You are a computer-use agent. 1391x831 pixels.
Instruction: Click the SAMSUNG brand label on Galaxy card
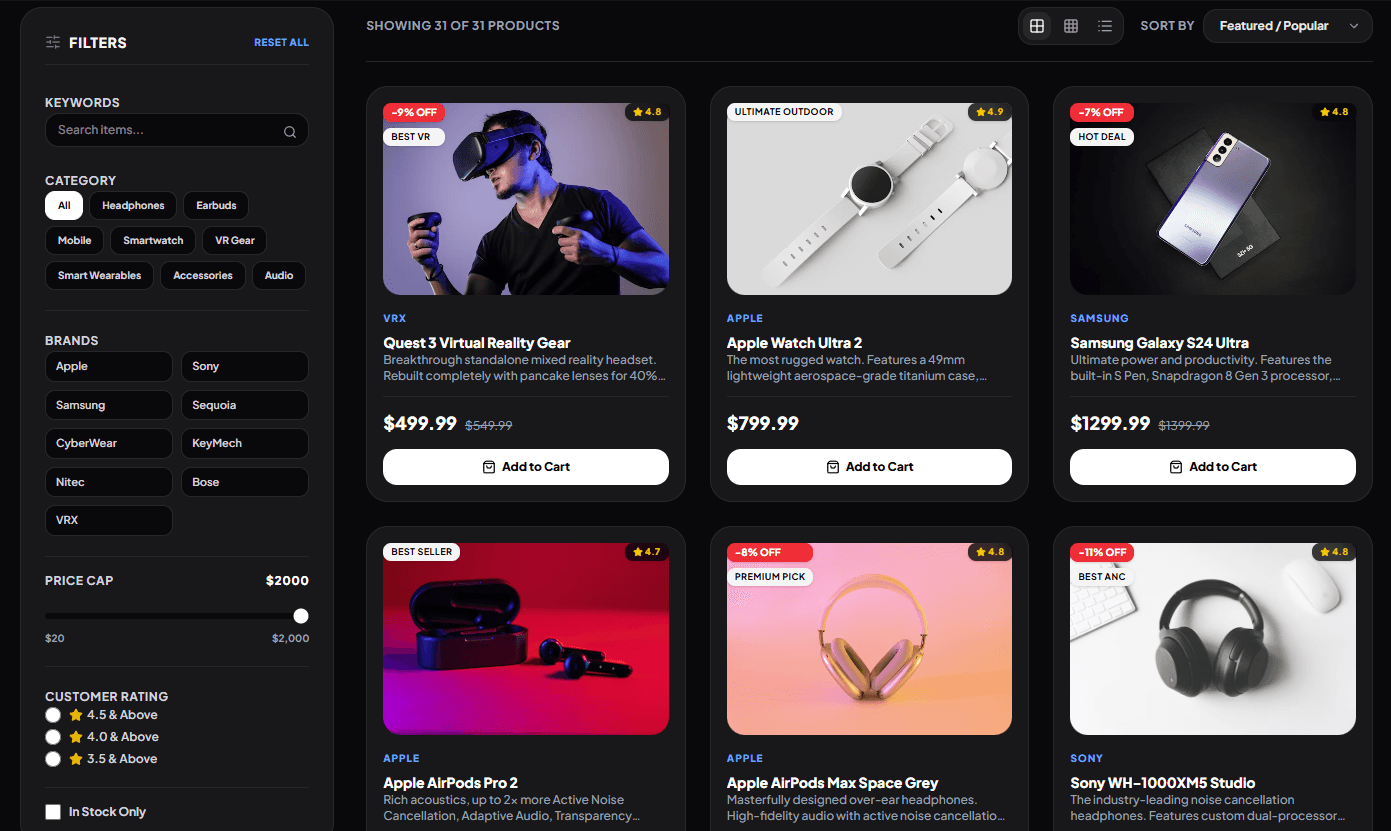click(x=1099, y=318)
